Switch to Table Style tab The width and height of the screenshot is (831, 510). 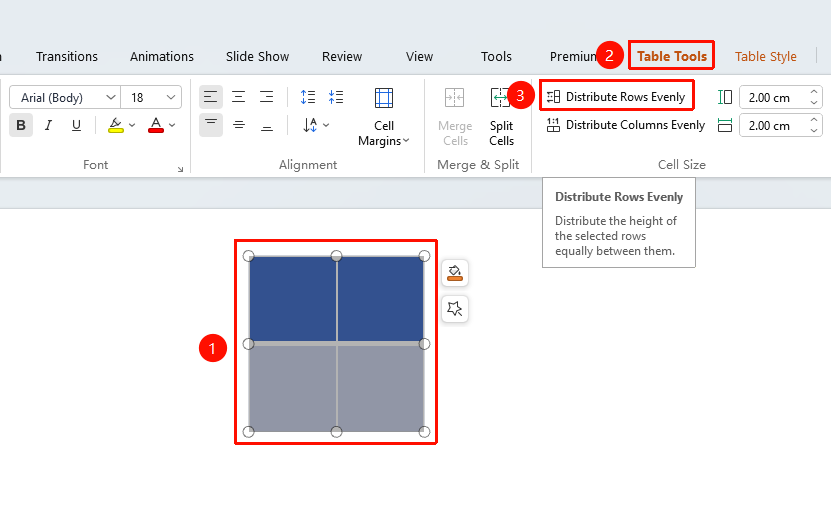(765, 56)
